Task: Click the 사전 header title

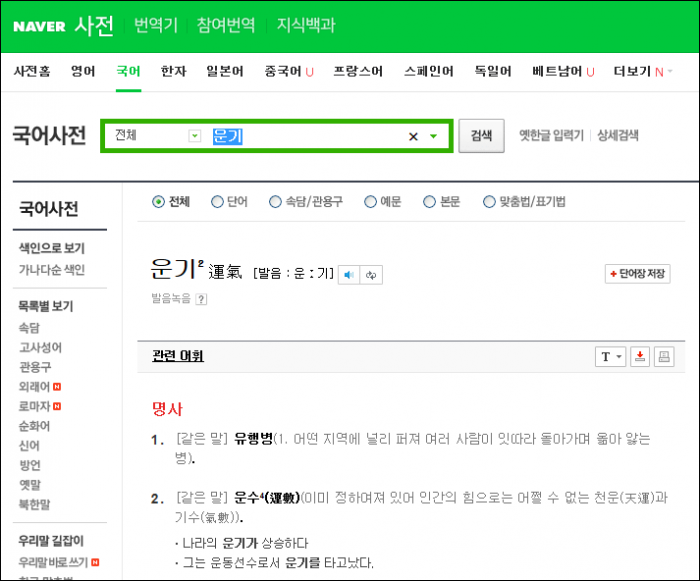Action: (x=94, y=26)
